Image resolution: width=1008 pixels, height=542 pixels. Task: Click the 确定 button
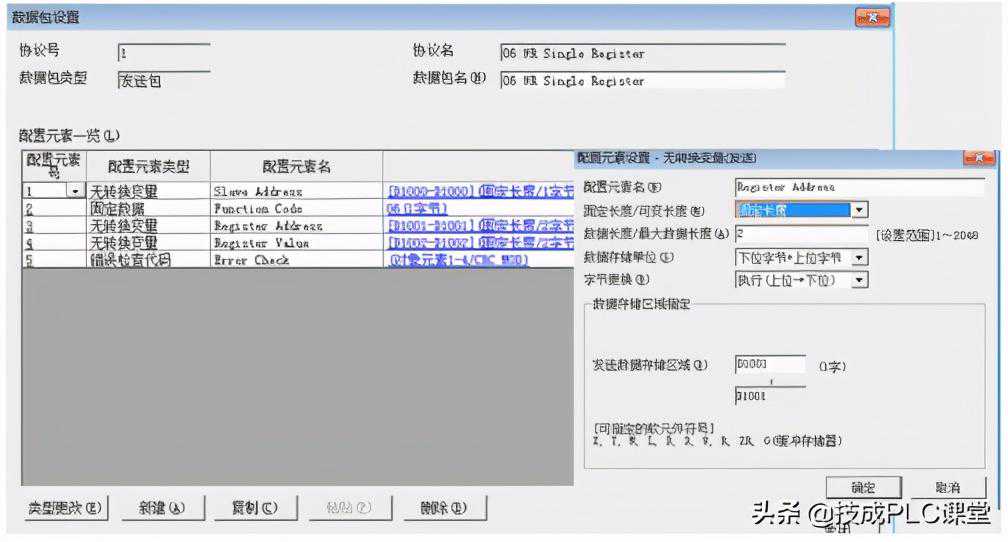pos(863,487)
